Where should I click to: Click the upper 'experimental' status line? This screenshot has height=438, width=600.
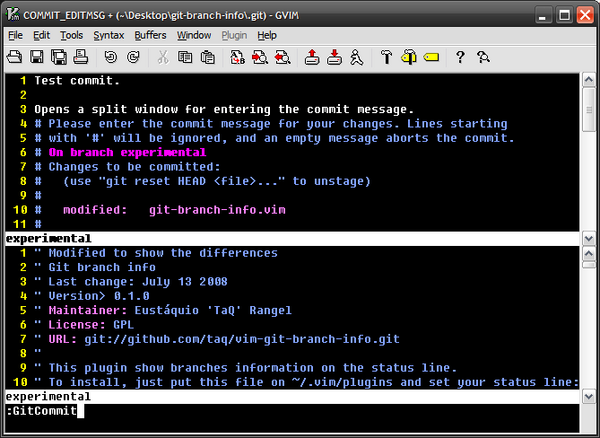[x=292, y=239]
